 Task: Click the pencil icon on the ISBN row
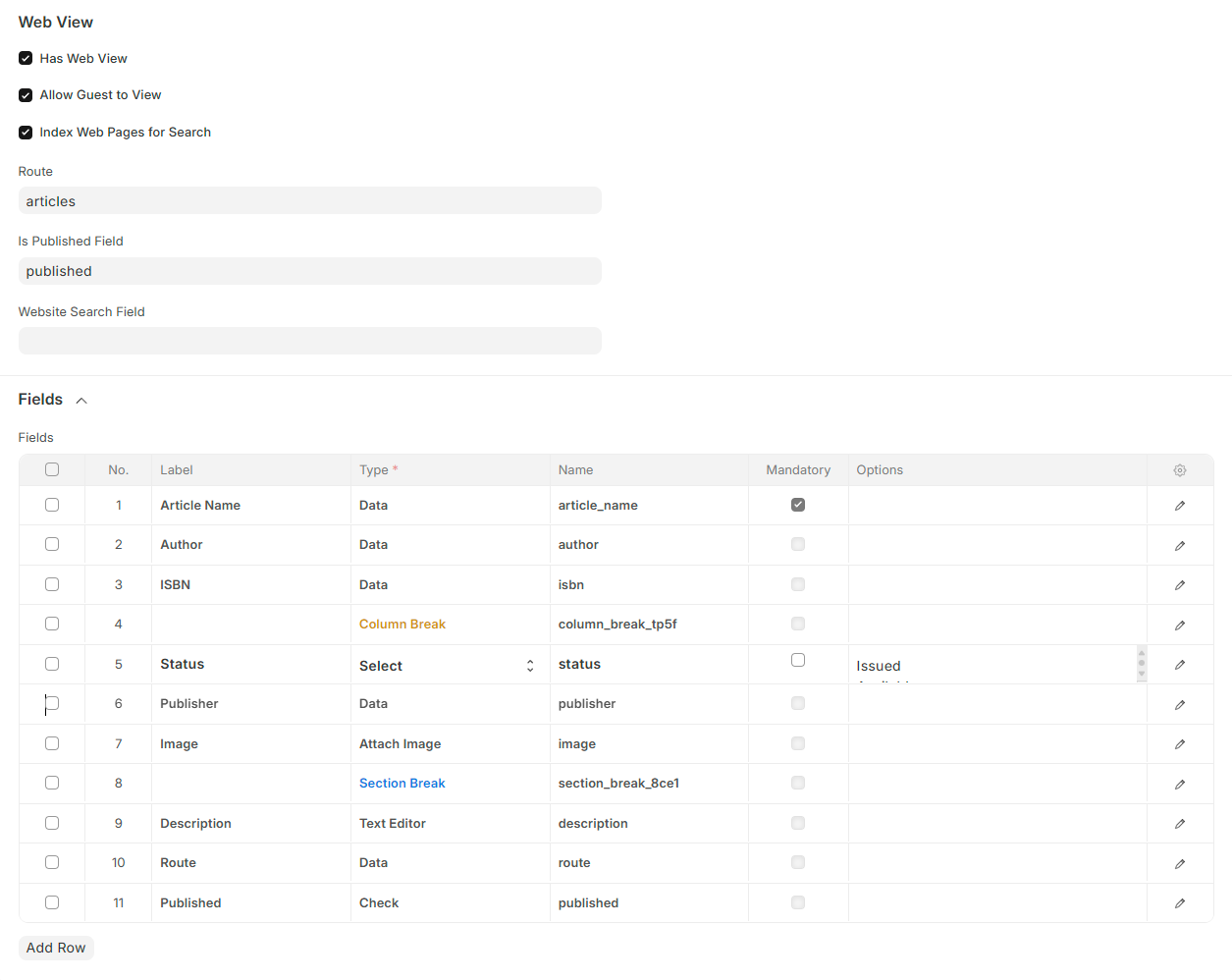1179,583
